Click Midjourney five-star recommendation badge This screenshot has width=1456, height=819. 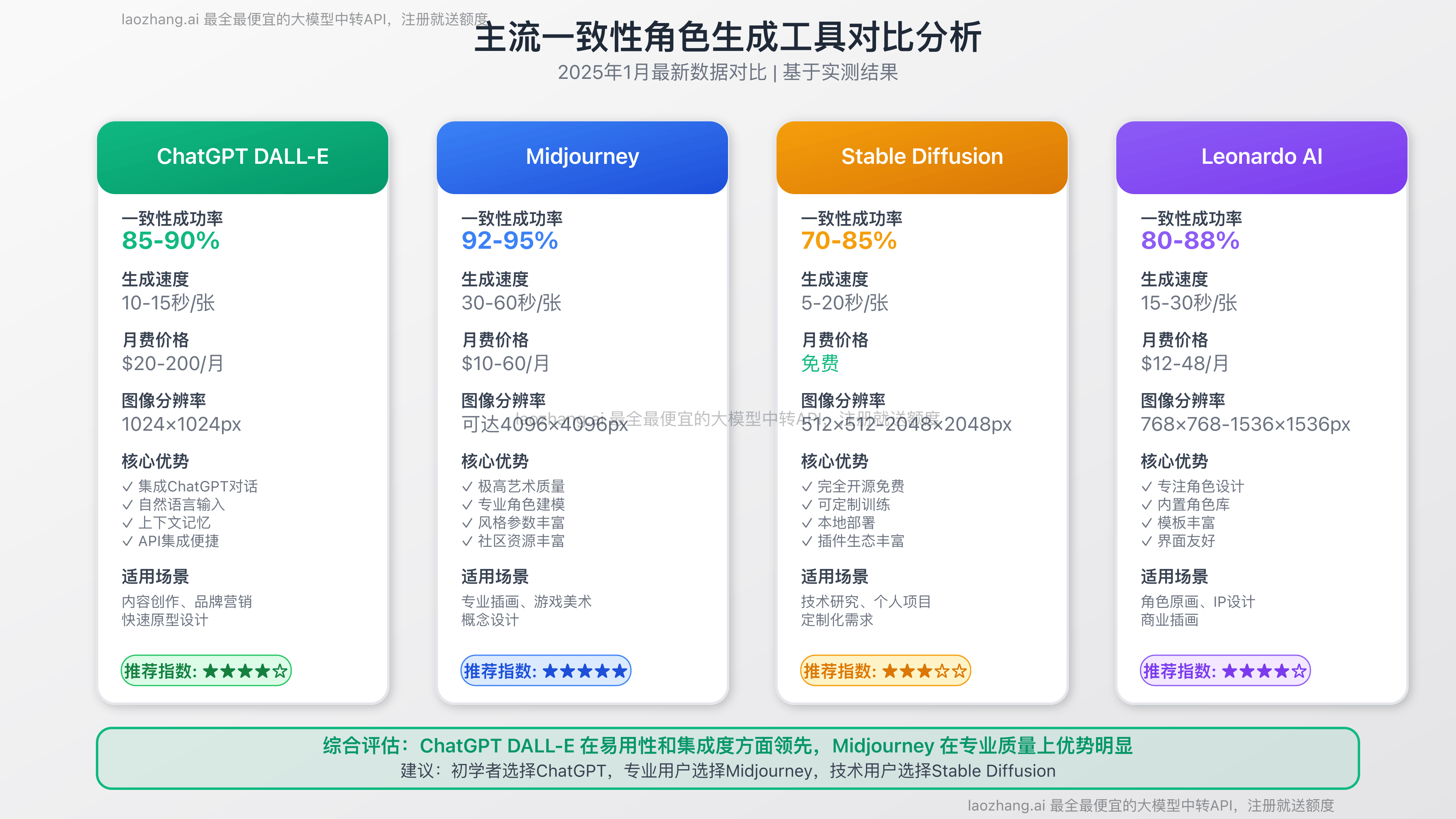click(x=546, y=670)
